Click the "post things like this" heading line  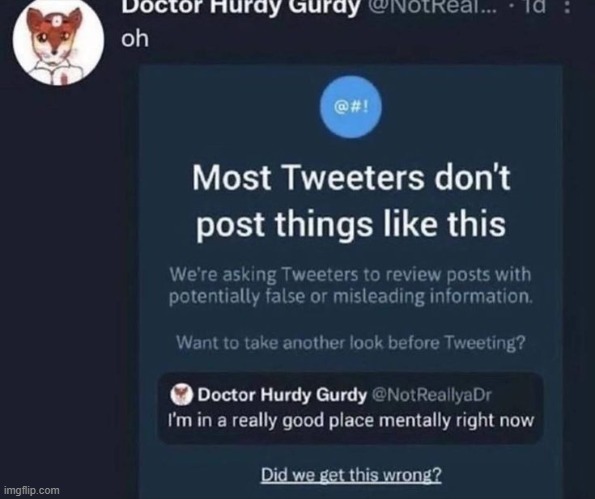pos(351,224)
